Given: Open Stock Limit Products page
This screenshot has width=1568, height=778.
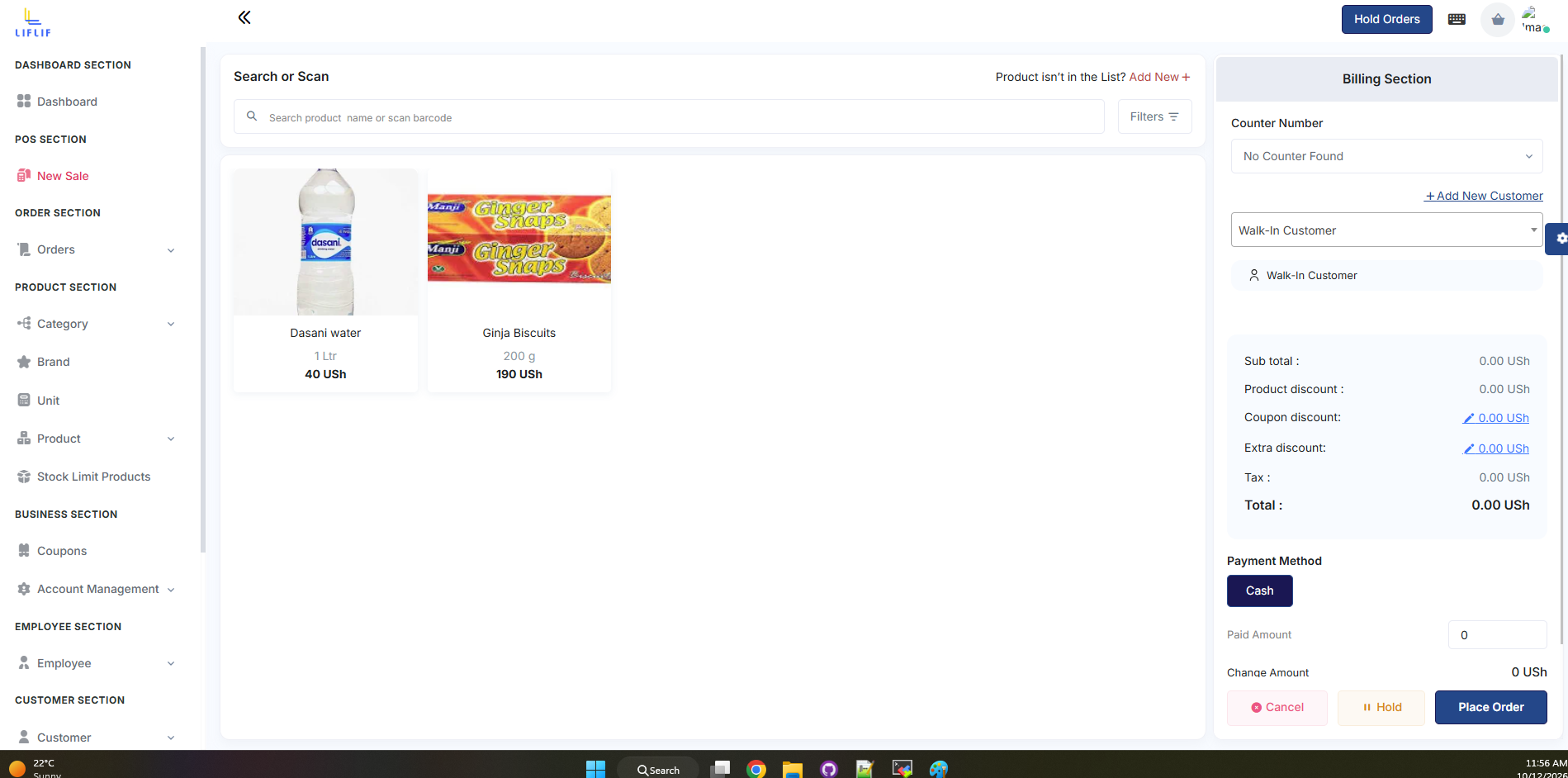Looking at the screenshot, I should coord(96,477).
